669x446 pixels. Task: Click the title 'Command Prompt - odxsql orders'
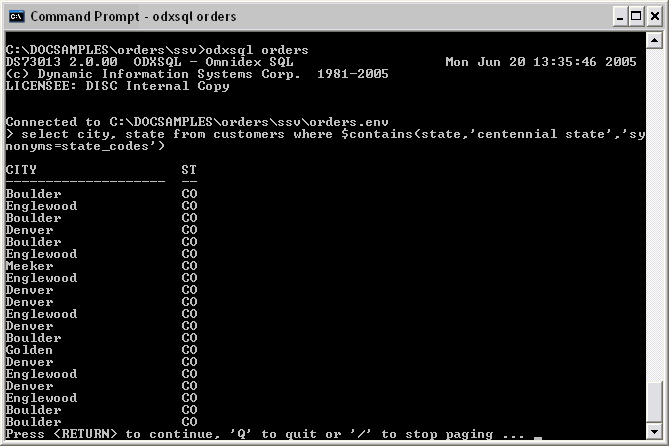pyautogui.click(x=133, y=17)
